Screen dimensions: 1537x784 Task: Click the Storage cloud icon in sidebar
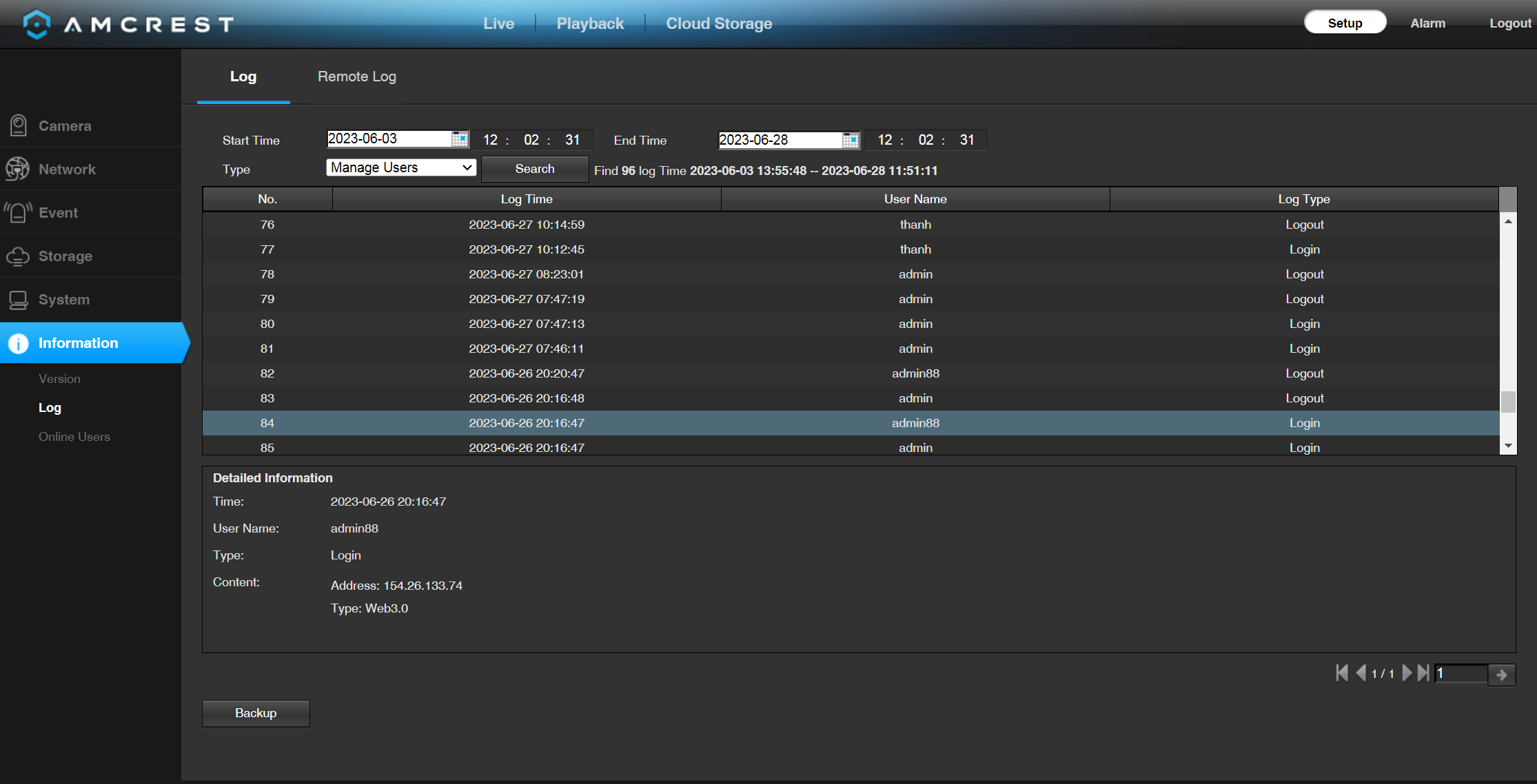18,256
